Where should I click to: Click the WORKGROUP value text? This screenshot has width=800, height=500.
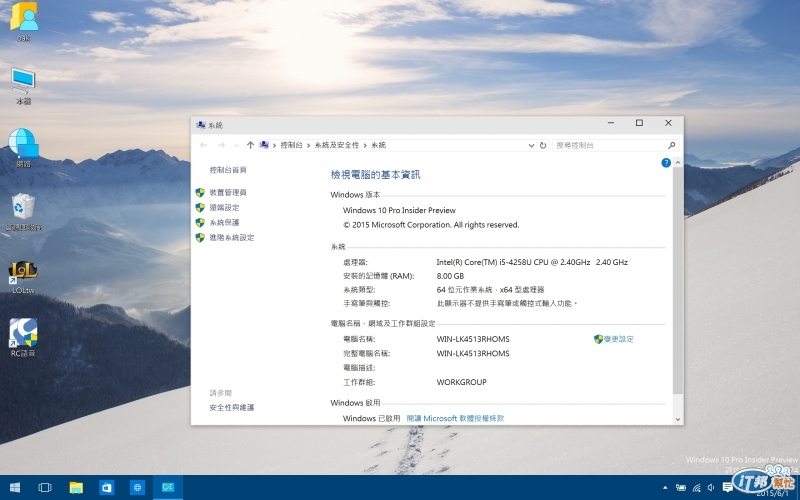[x=461, y=382]
